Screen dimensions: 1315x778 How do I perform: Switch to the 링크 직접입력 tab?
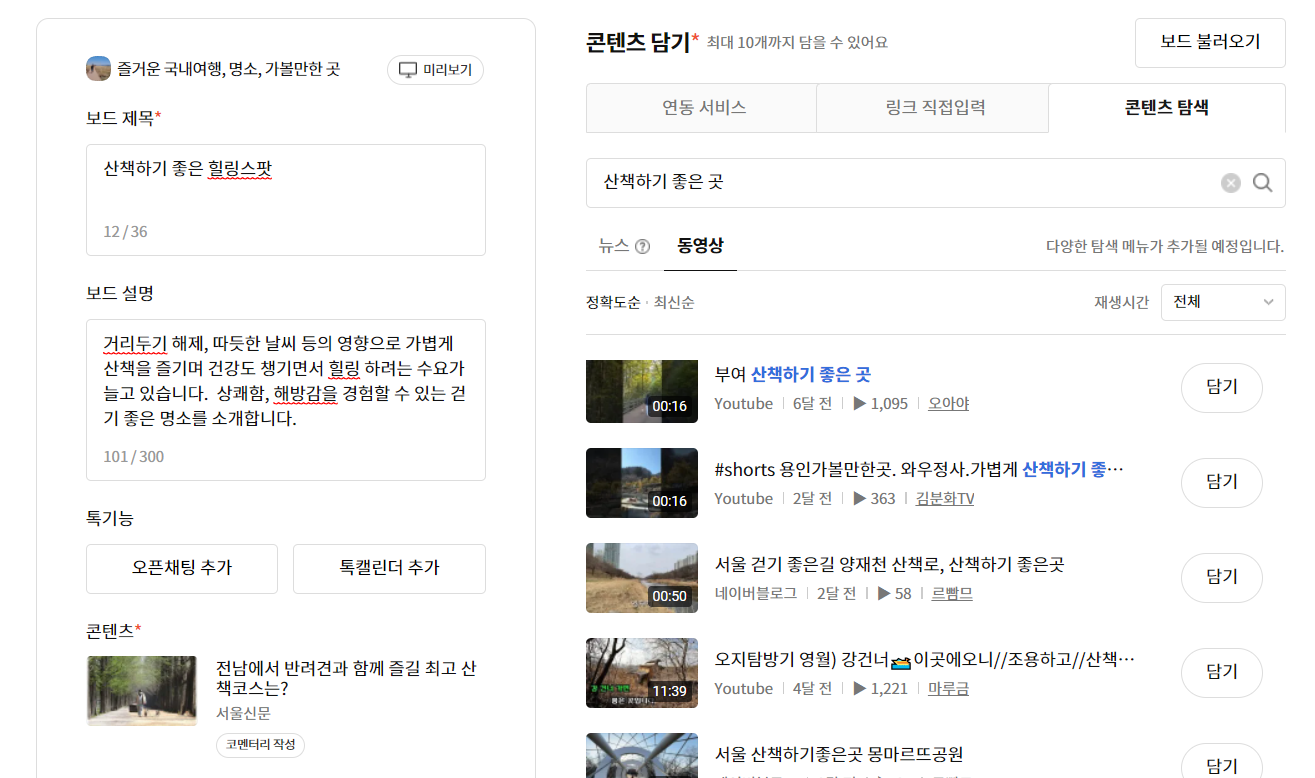pyautogui.click(x=934, y=108)
